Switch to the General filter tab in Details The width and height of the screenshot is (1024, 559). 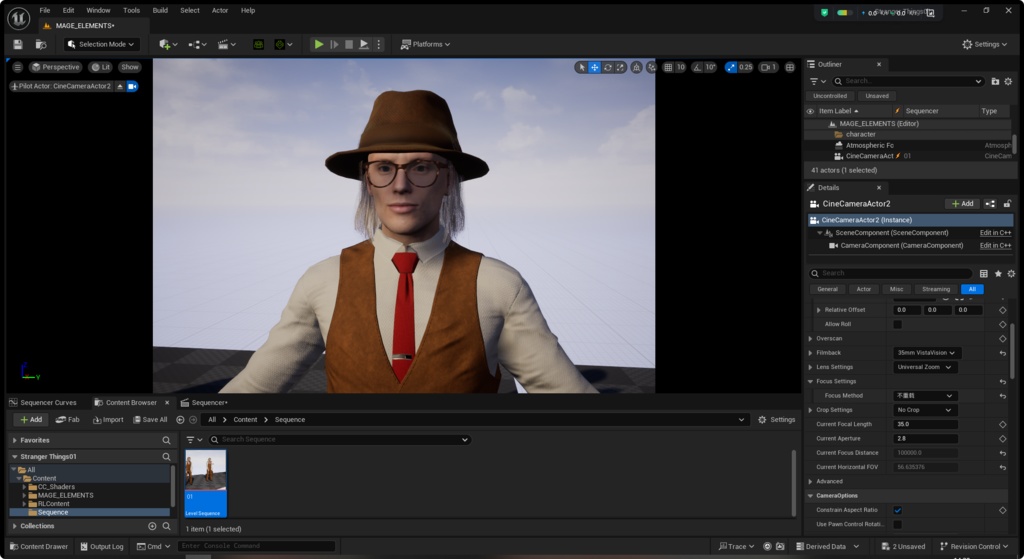pyautogui.click(x=827, y=289)
